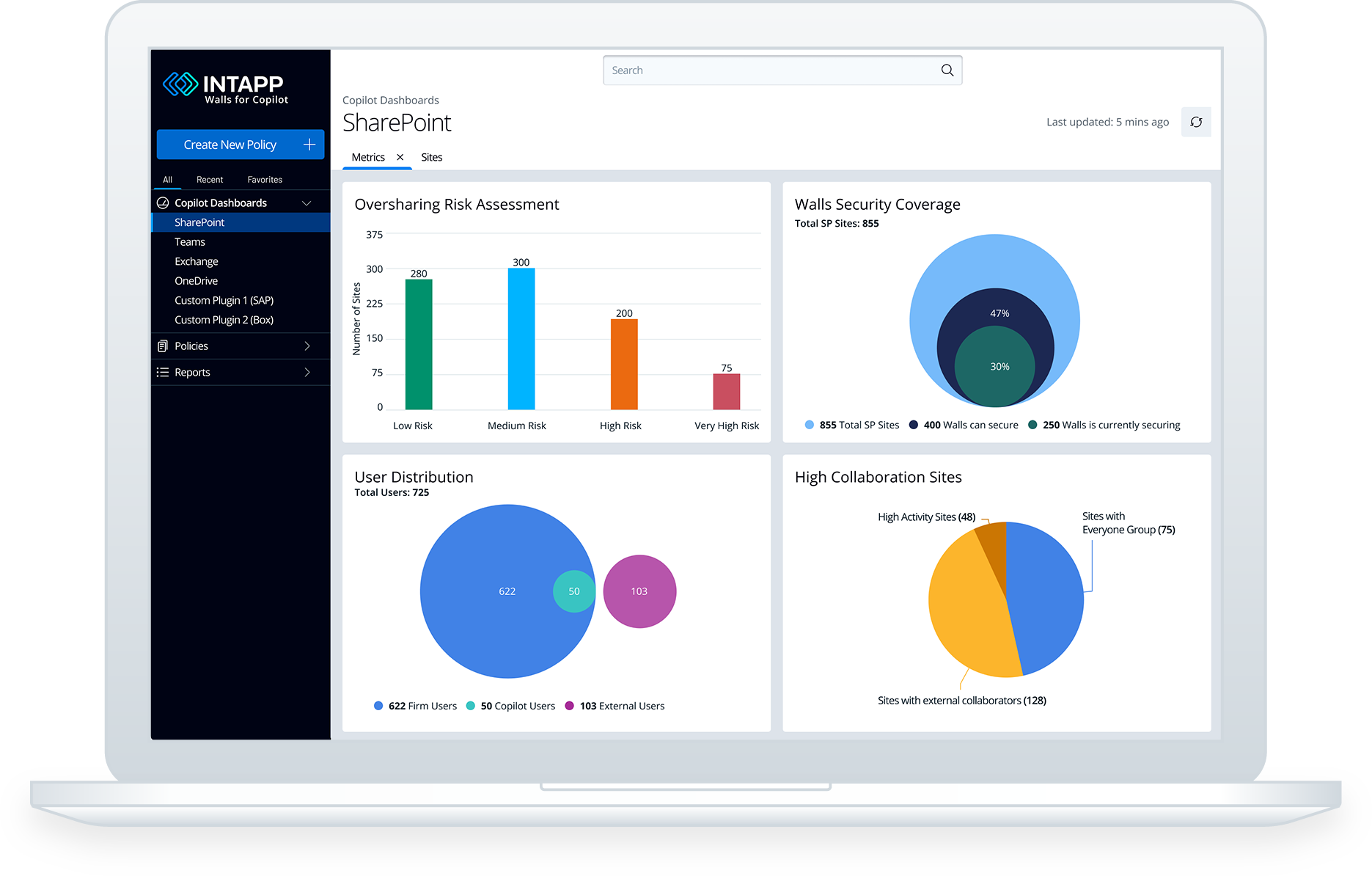Select the All filter tab in sidebar

pyautogui.click(x=167, y=179)
